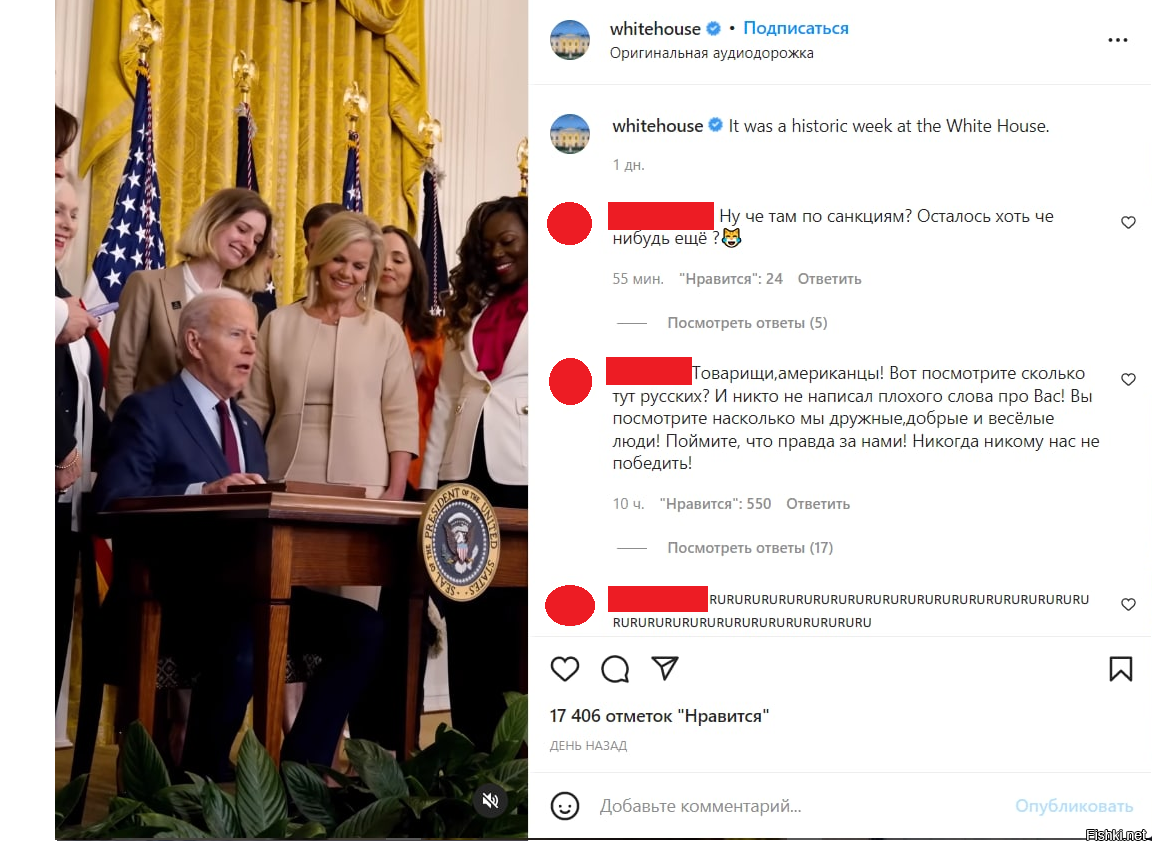Expand 'Посмотреть ответы (5)' replies
The width and height of the screenshot is (1152, 847).
coord(747,322)
